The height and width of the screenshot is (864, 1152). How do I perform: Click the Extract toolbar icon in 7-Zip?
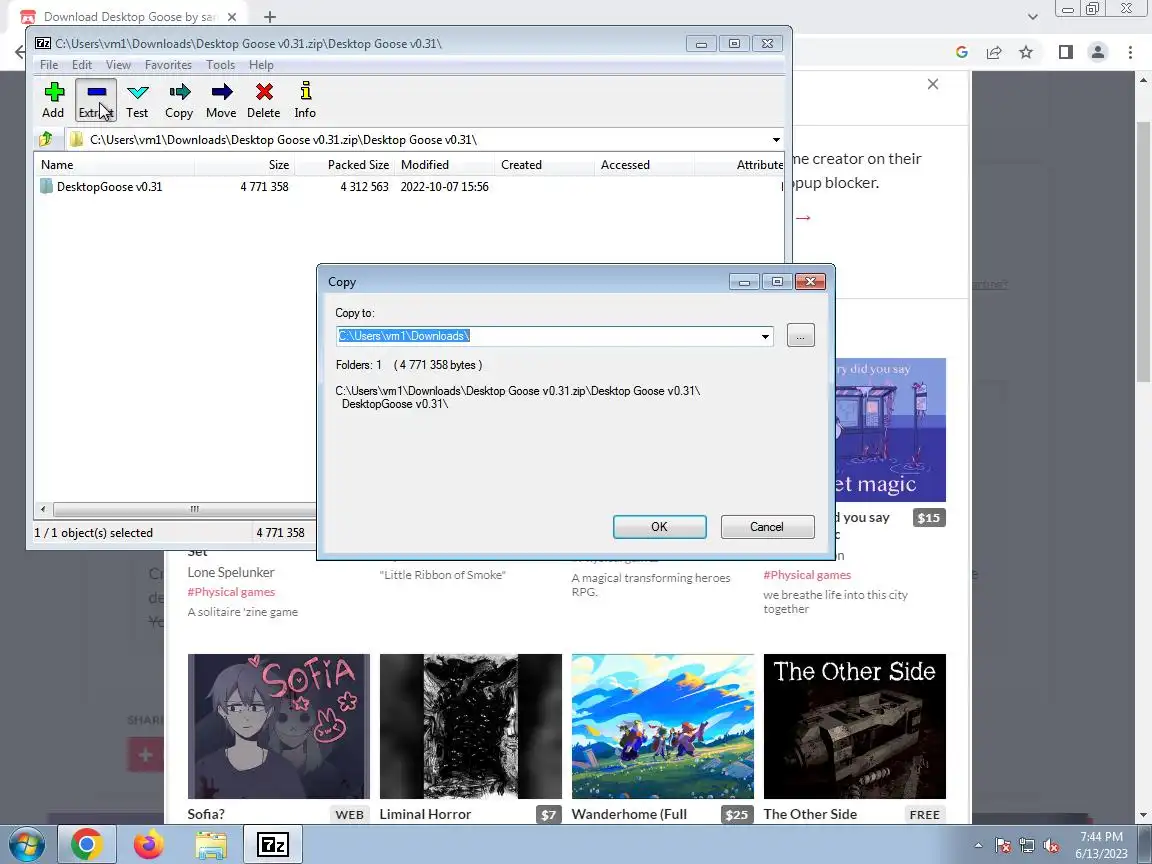point(96,100)
